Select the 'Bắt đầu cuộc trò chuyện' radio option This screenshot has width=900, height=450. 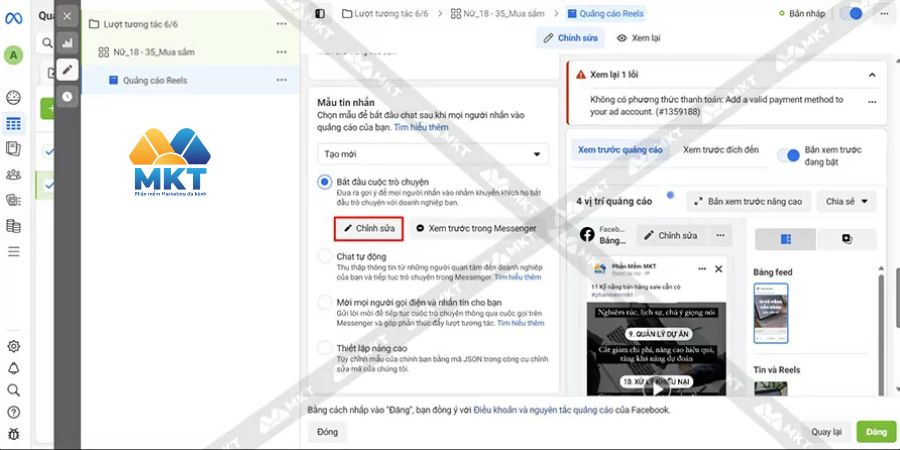pyautogui.click(x=324, y=182)
